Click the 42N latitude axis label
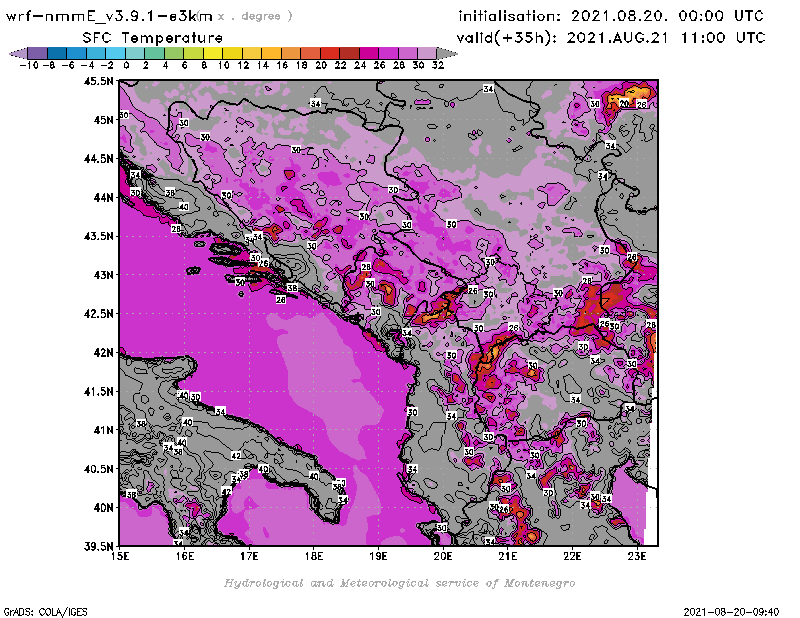This screenshot has height=618, width=800. [x=103, y=353]
